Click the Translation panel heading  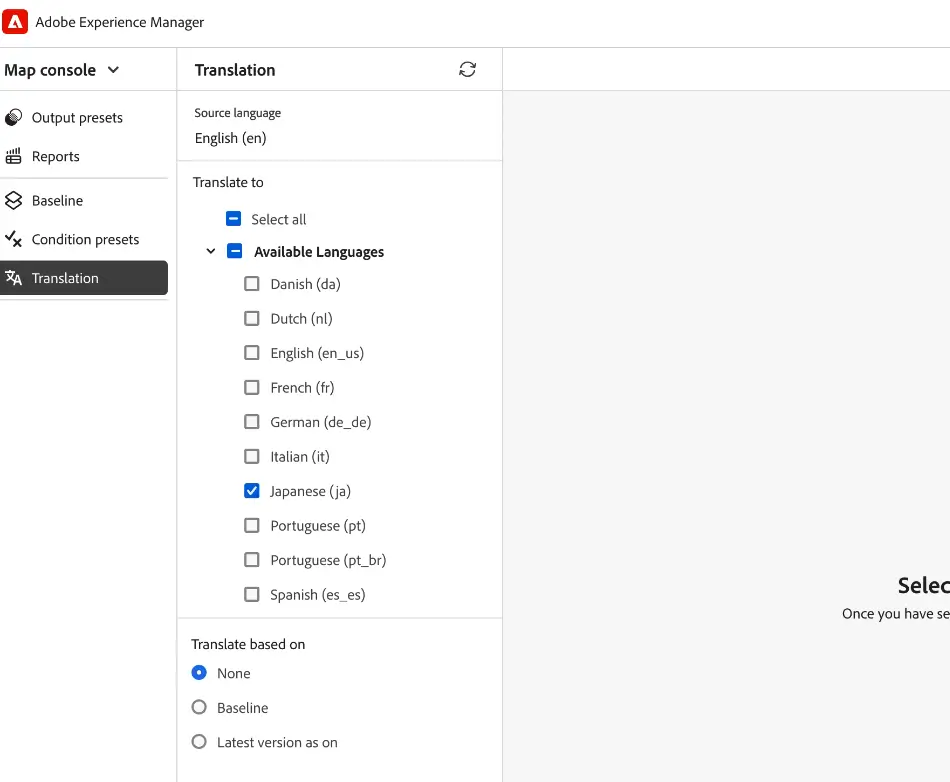click(235, 70)
